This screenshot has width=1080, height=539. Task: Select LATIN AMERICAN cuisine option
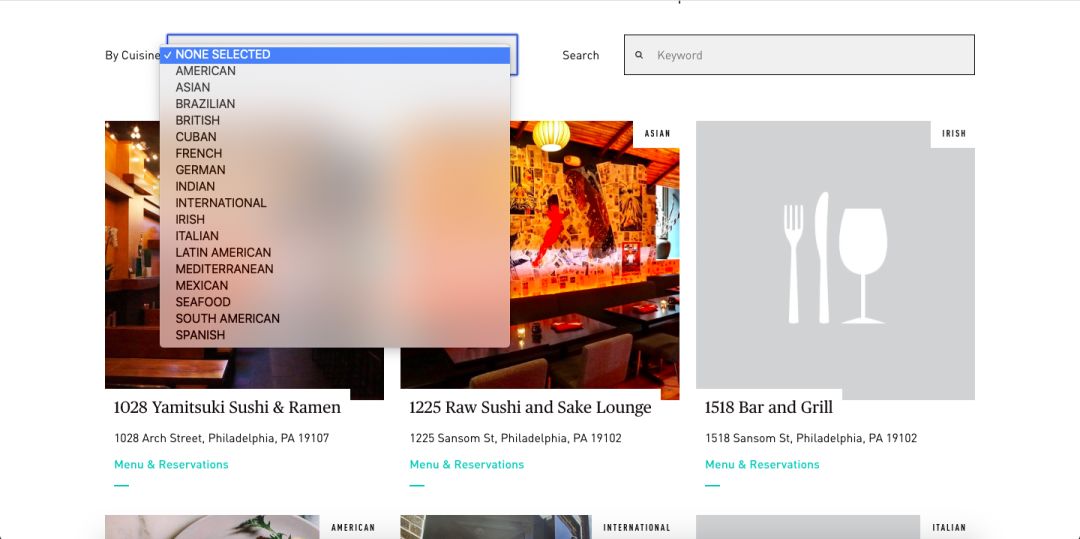335,253
